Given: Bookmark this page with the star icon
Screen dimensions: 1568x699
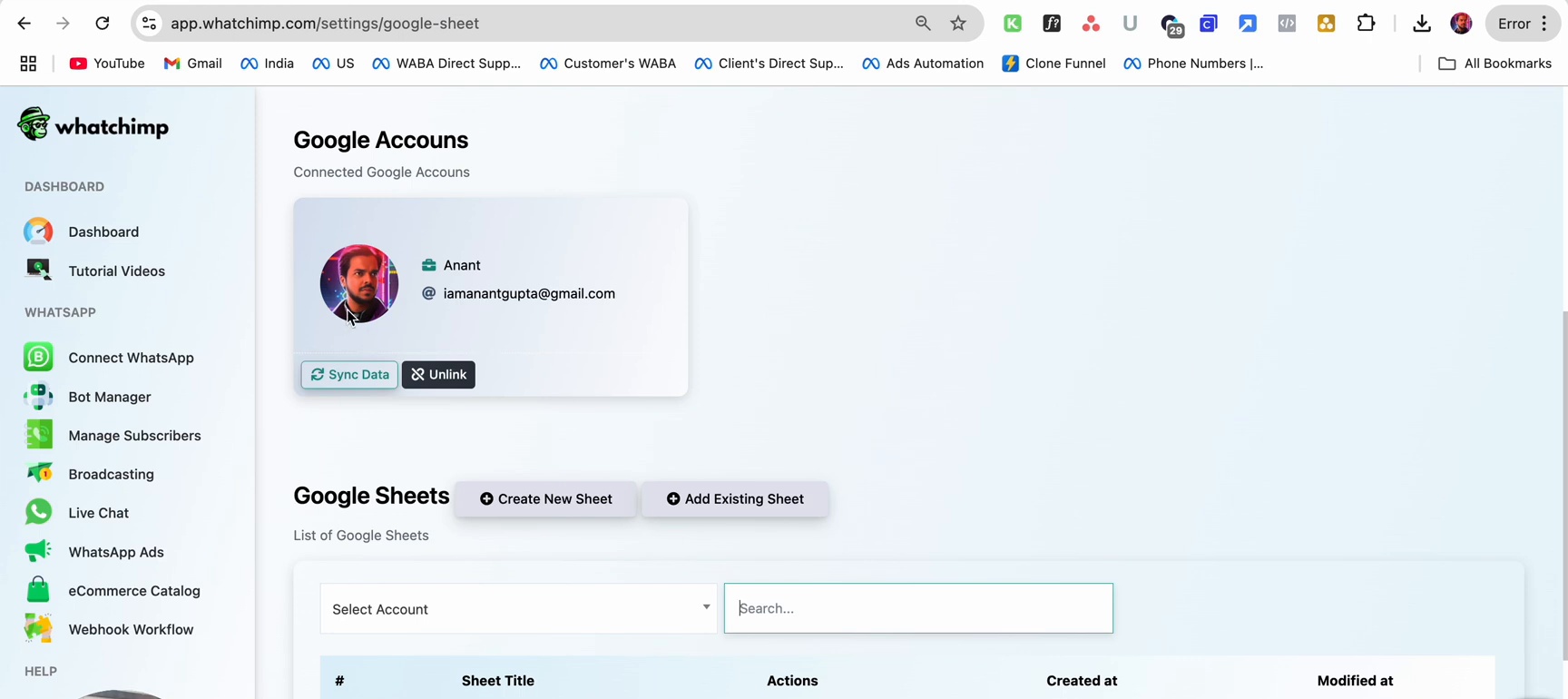Looking at the screenshot, I should [x=958, y=24].
